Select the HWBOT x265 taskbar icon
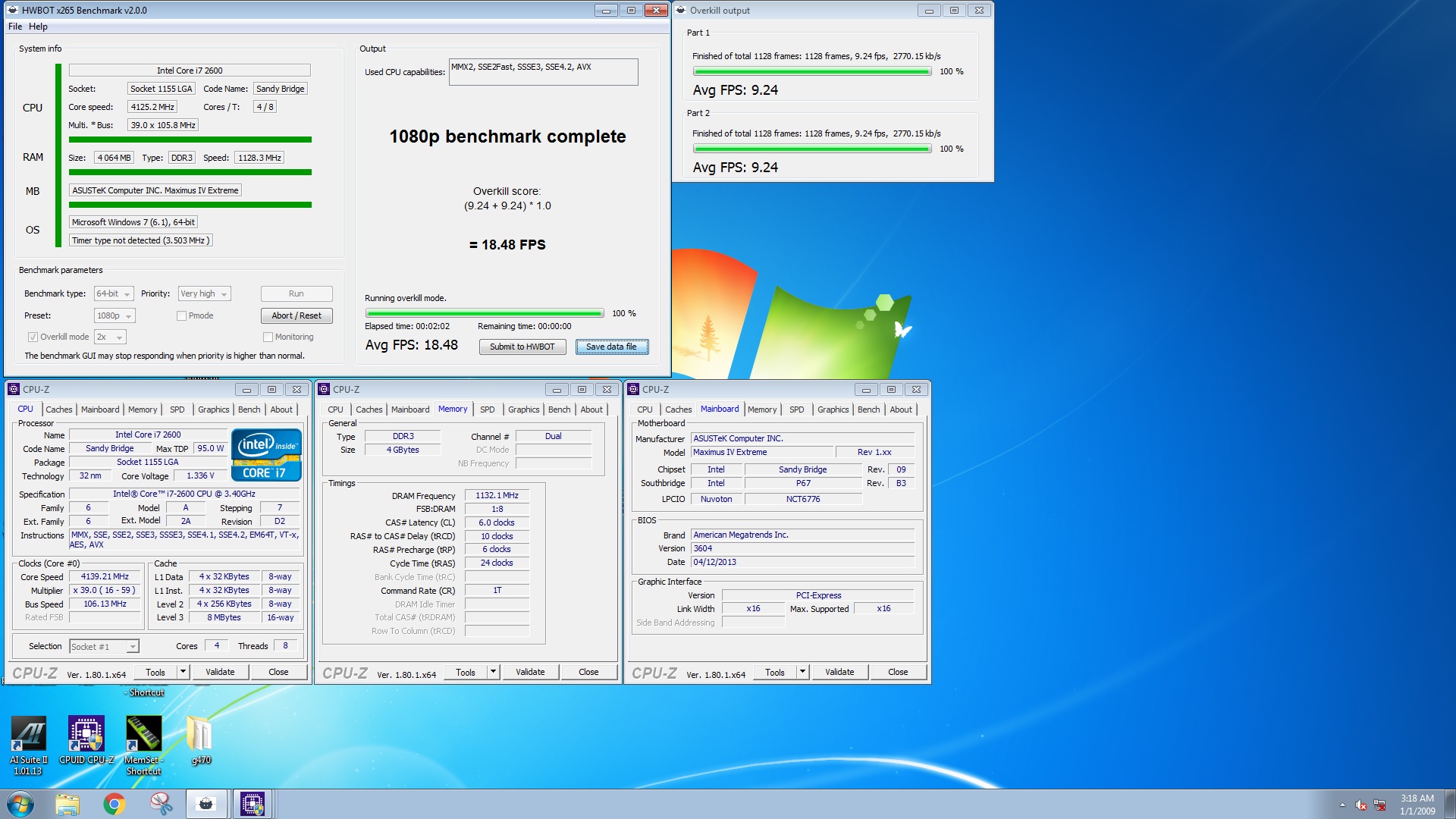Screen dimensions: 1456x819 coord(206,804)
